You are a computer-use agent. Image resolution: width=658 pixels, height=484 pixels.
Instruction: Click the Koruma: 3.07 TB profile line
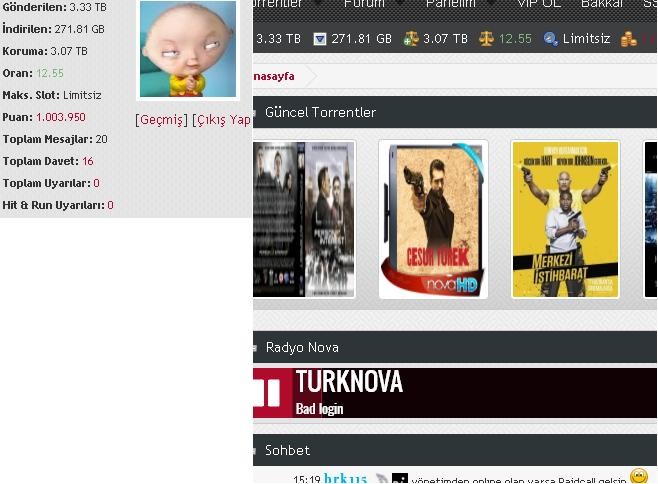45,51
